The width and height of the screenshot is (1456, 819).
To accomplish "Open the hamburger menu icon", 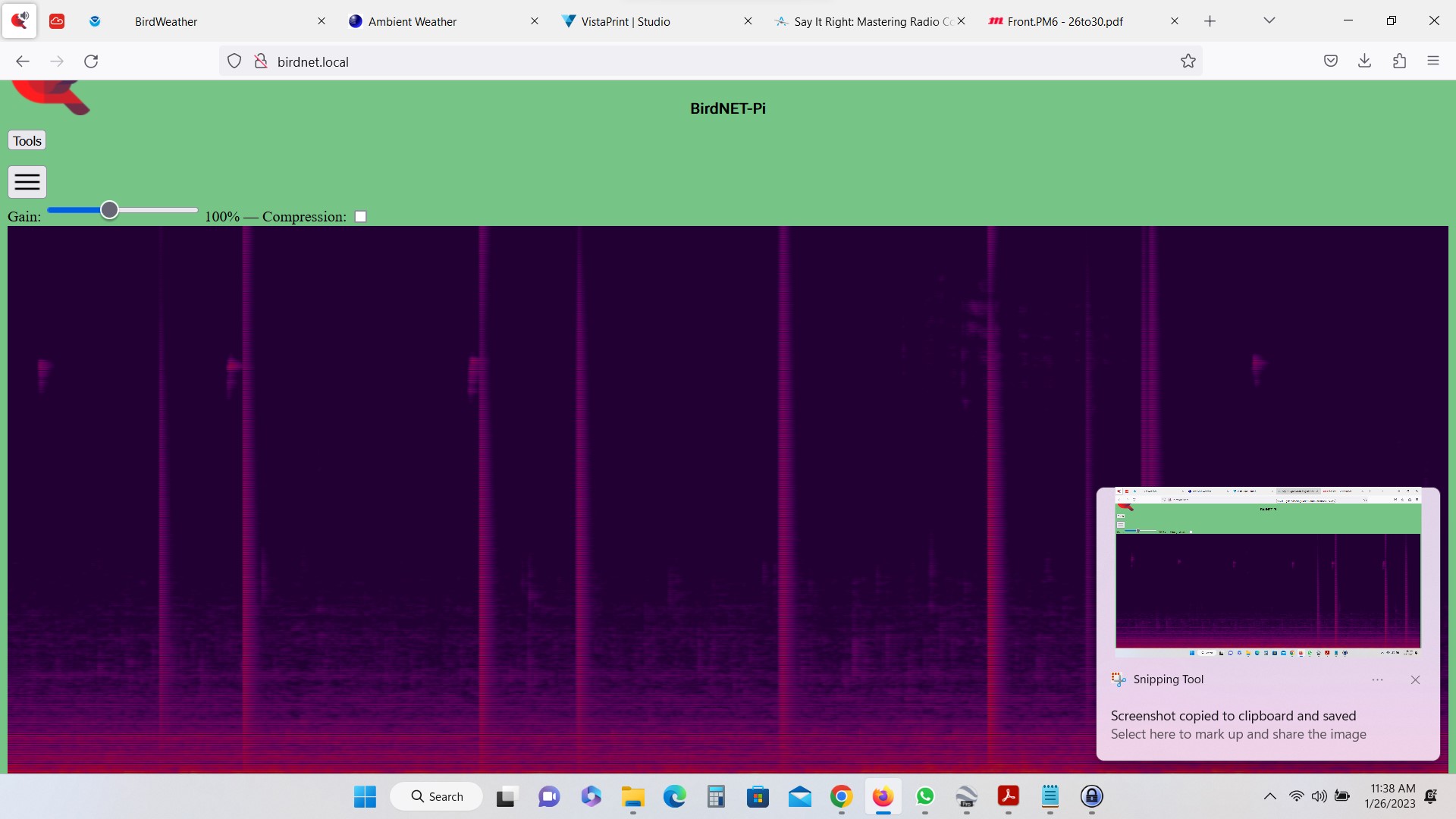I will [27, 182].
